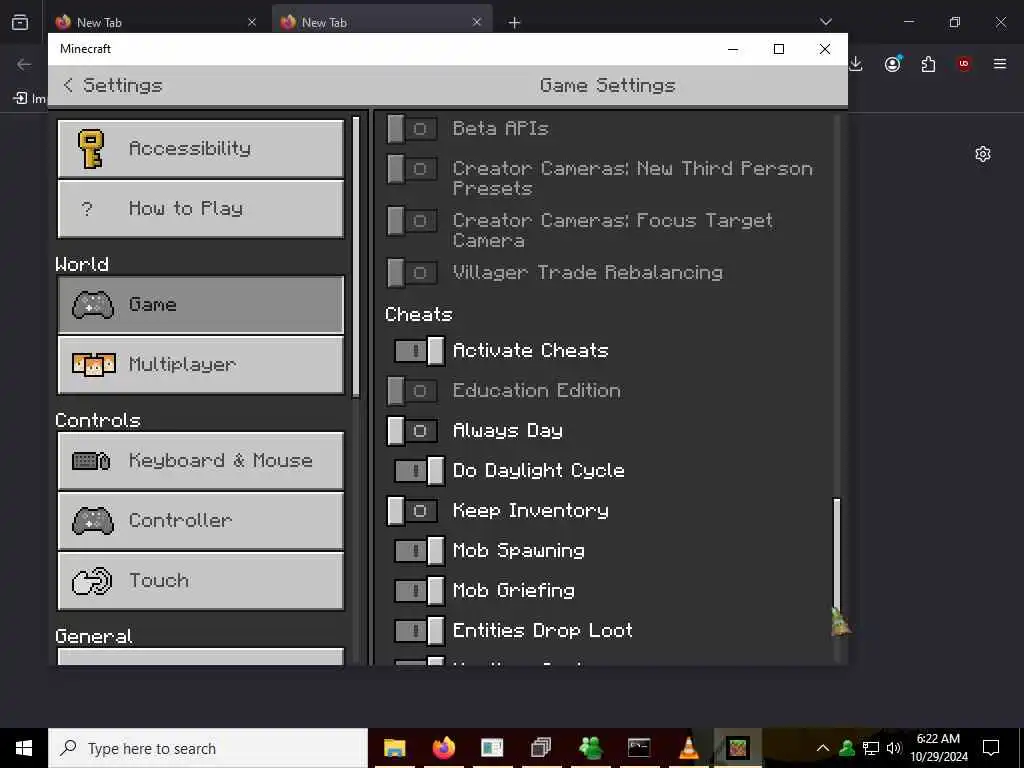Screen dimensions: 1024x768
Task: Toggle Villager Trade Rebalancing switch
Action: coord(412,272)
